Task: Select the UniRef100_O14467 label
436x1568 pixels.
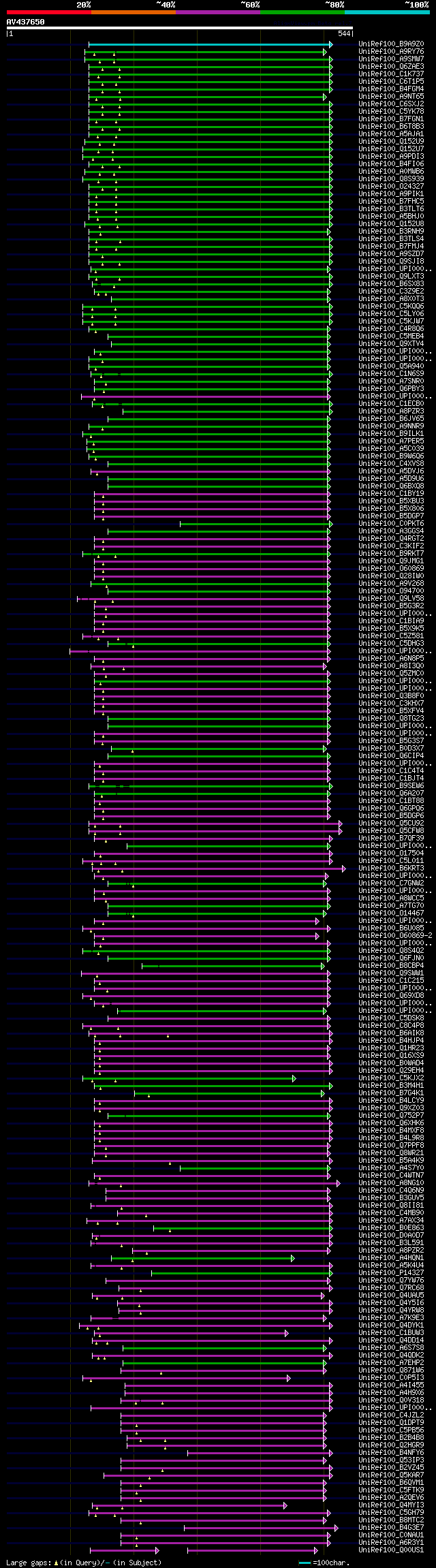Action: [391, 913]
